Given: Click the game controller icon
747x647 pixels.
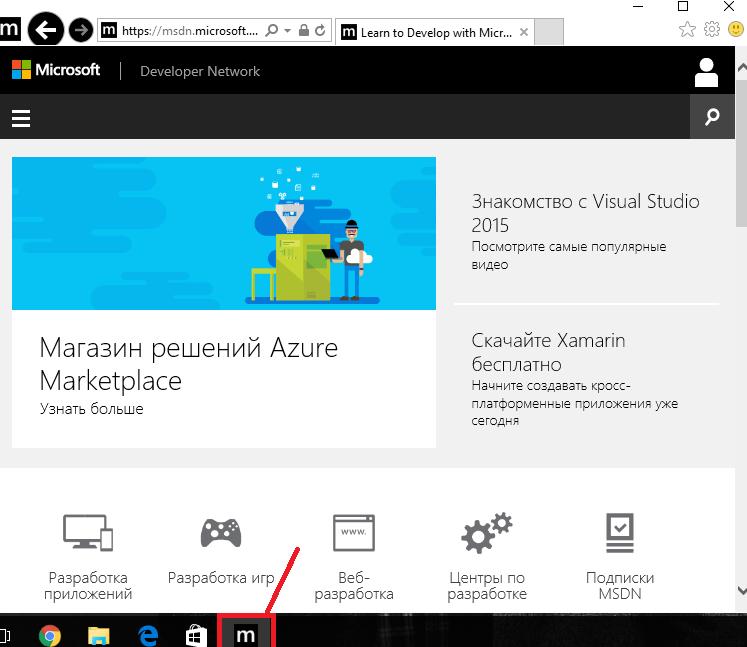Looking at the screenshot, I should (x=221, y=532).
